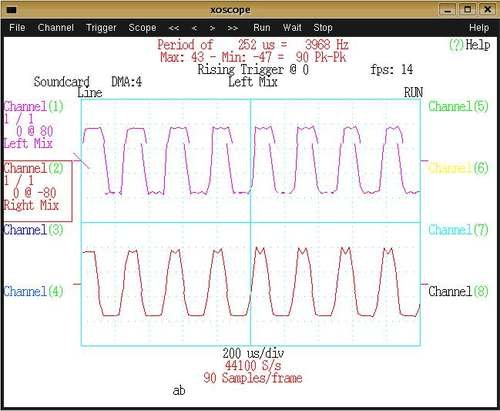This screenshot has width=500, height=411.
Task: Click the single > timebase button
Action: click(x=212, y=28)
